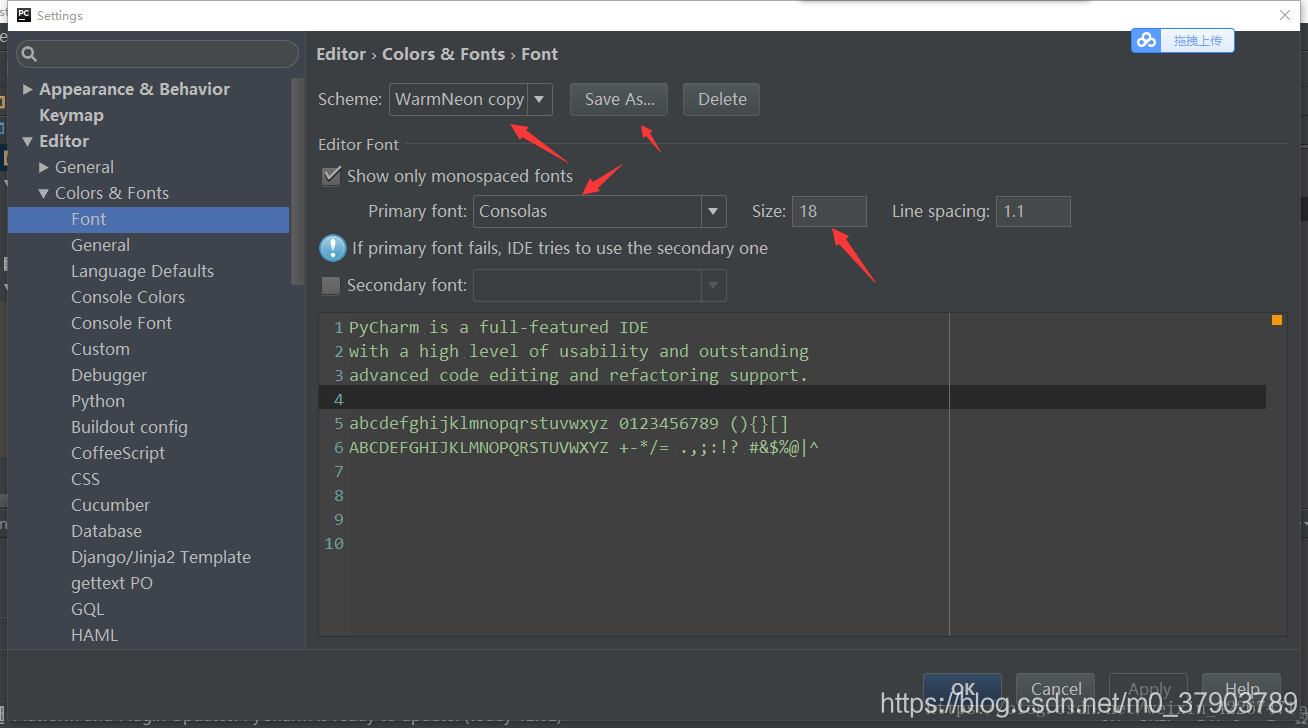This screenshot has width=1308, height=728.
Task: Open the Secondary font dropdown arrow
Action: click(713, 286)
